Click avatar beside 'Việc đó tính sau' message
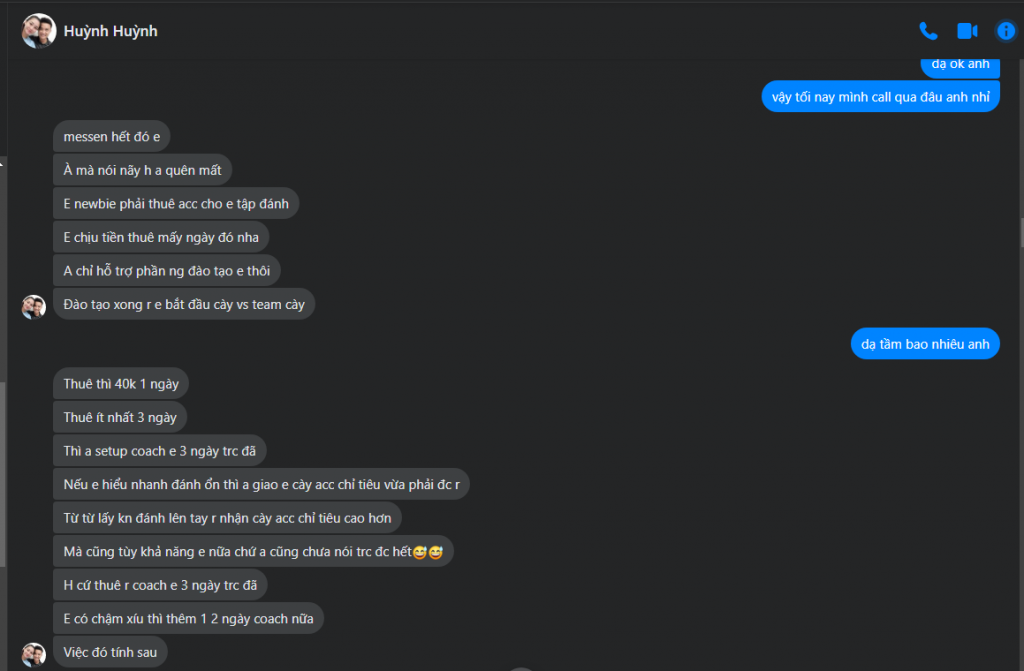 point(33,654)
